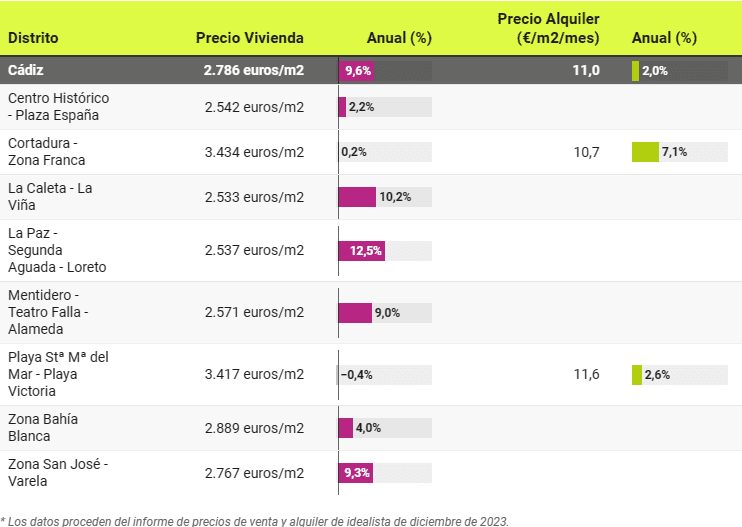Click the 2.889 euros/m2 price cell
Image resolution: width=742 pixels, height=527 pixels.
(x=254, y=428)
